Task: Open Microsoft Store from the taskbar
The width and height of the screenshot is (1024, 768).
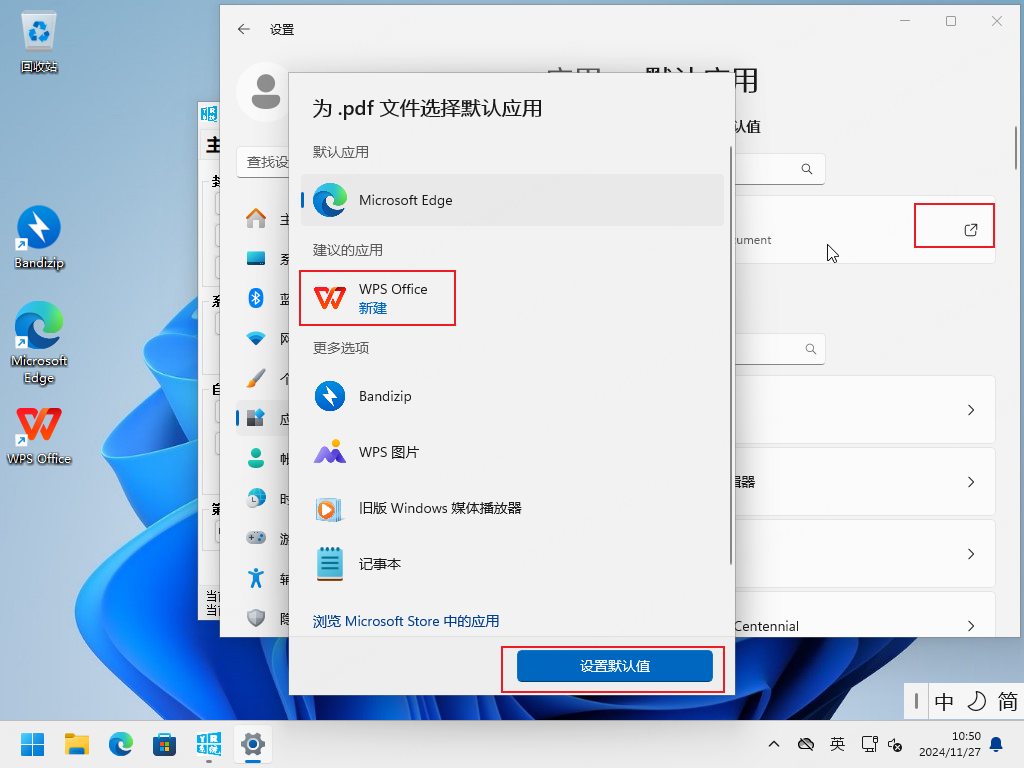Action: coord(164,744)
